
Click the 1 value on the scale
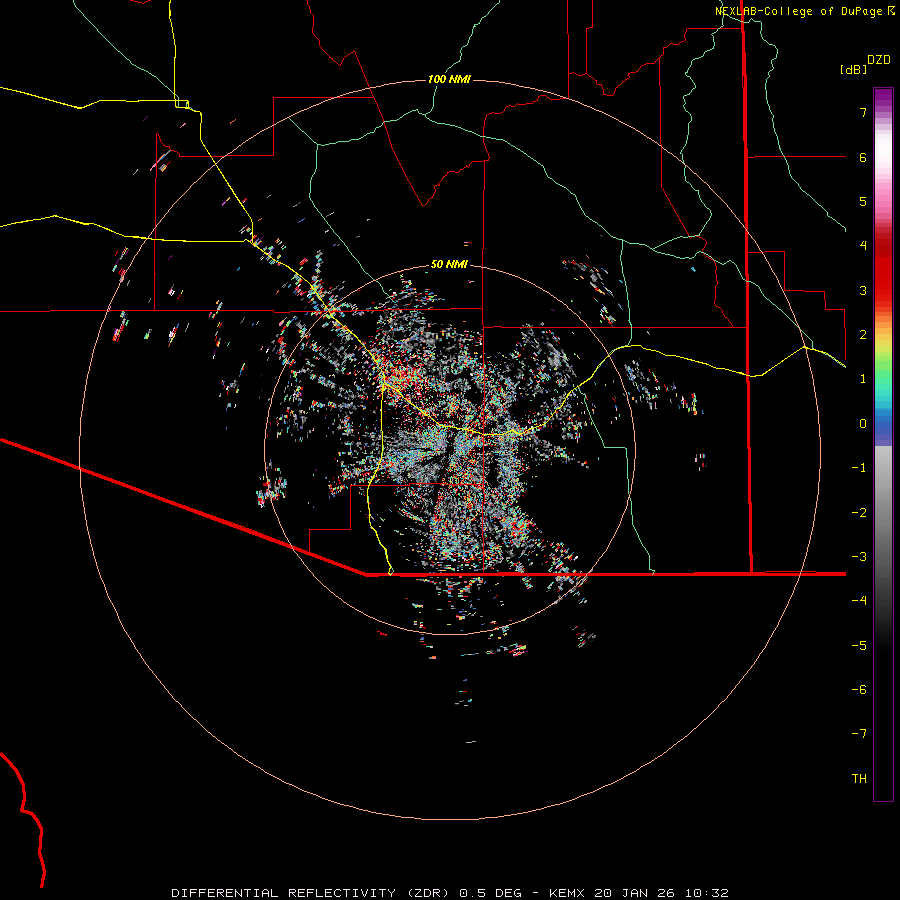coord(863,379)
